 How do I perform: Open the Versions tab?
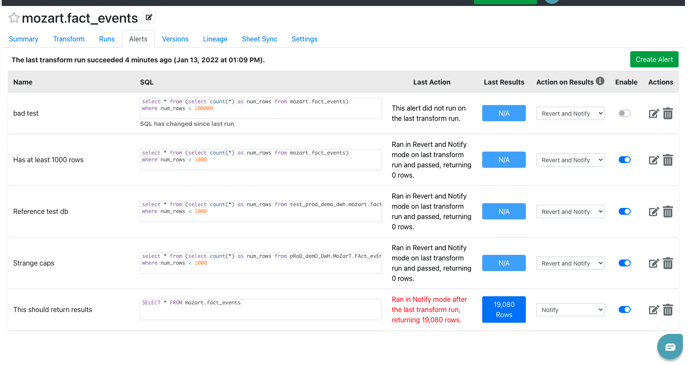175,39
